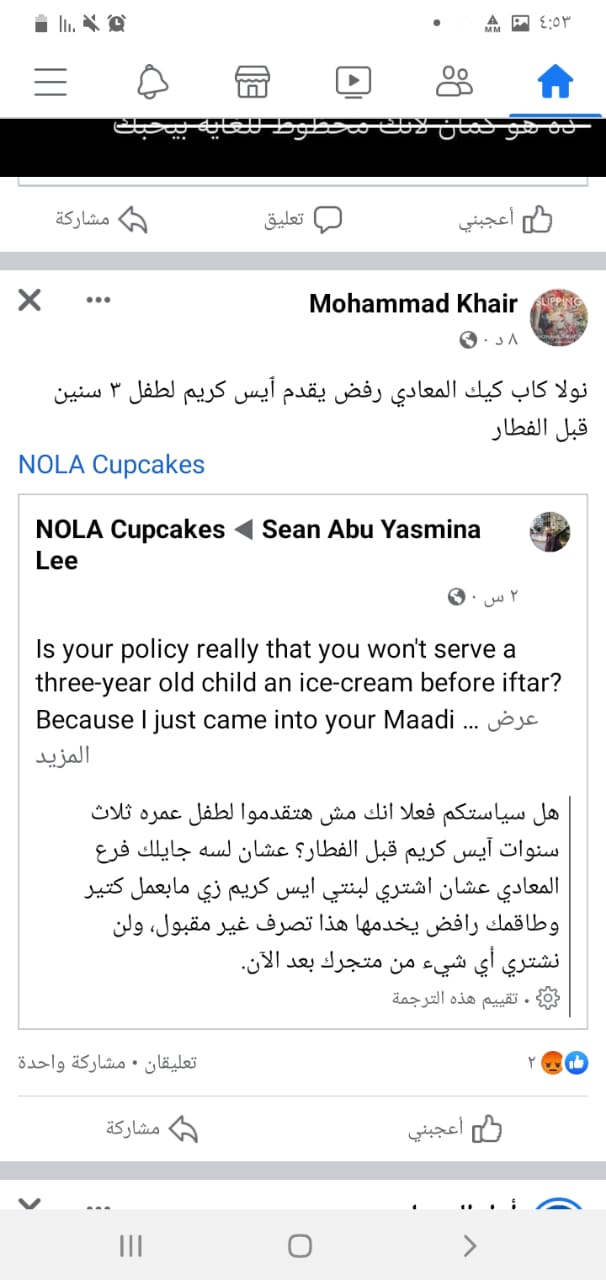
Task: Open the notifications bell
Action: coord(151,81)
